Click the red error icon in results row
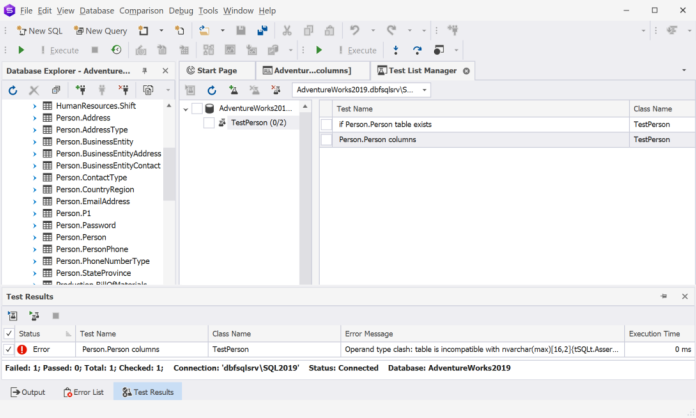The width and height of the screenshot is (696, 418). tap(22, 350)
